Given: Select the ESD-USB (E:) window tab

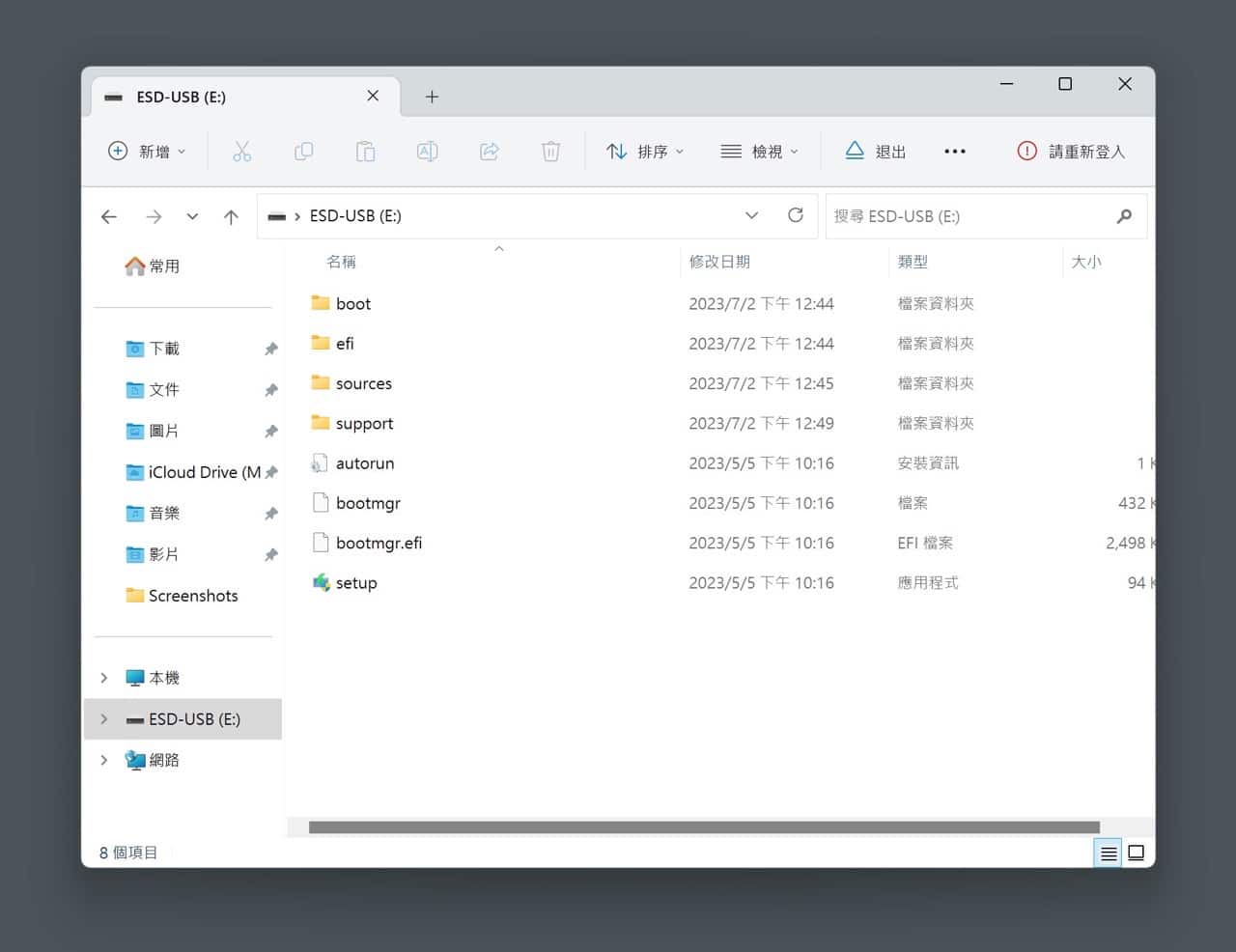Looking at the screenshot, I should 245,97.
